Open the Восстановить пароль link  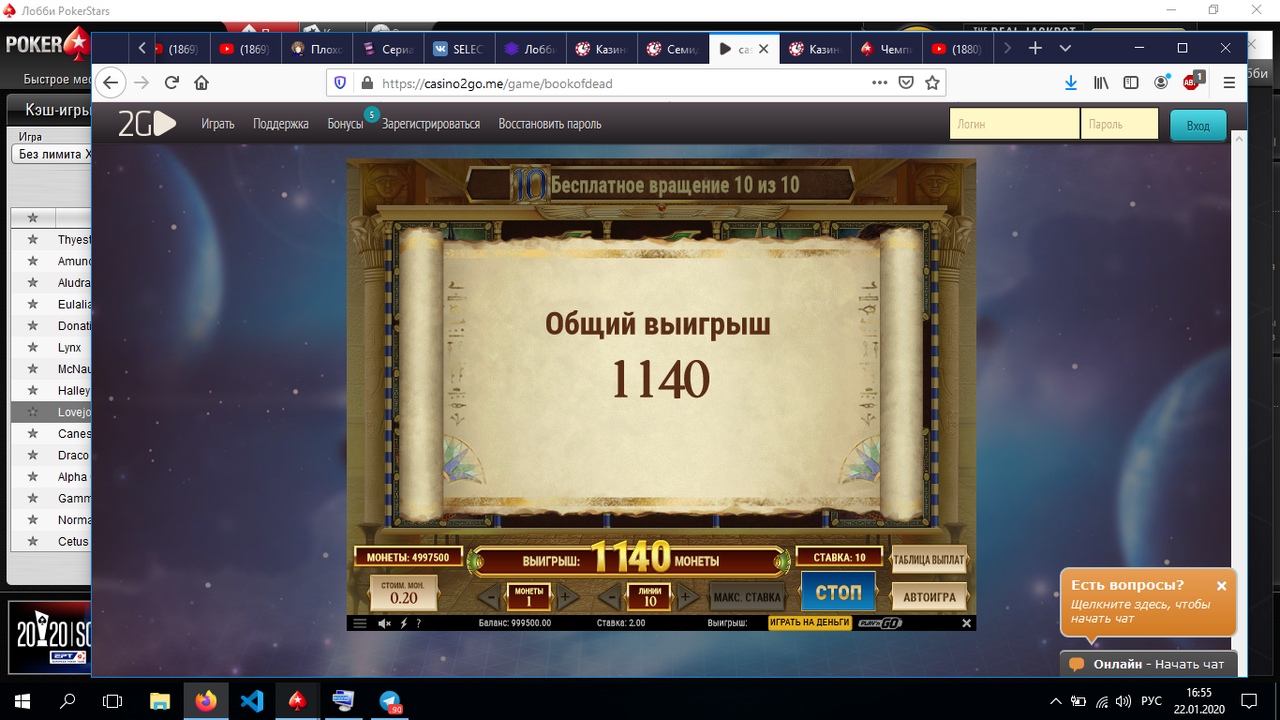550,124
